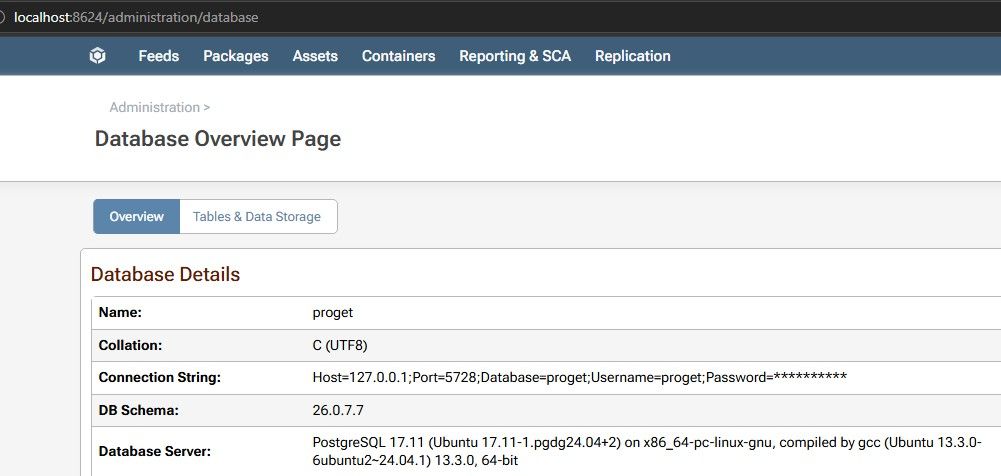1001x476 pixels.
Task: Click the browser address bar URL
Action: (136, 17)
